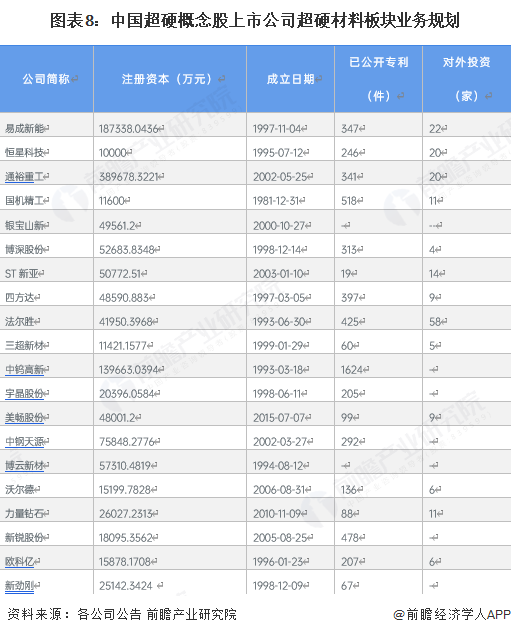Click the 对外投资（家） header
Screen dimensions: 511x635
point(466,79)
